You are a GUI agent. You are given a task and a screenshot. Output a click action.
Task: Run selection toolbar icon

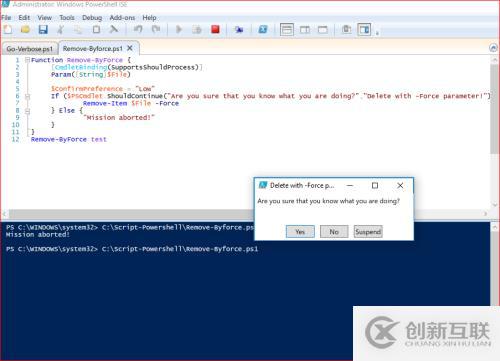(x=197, y=30)
